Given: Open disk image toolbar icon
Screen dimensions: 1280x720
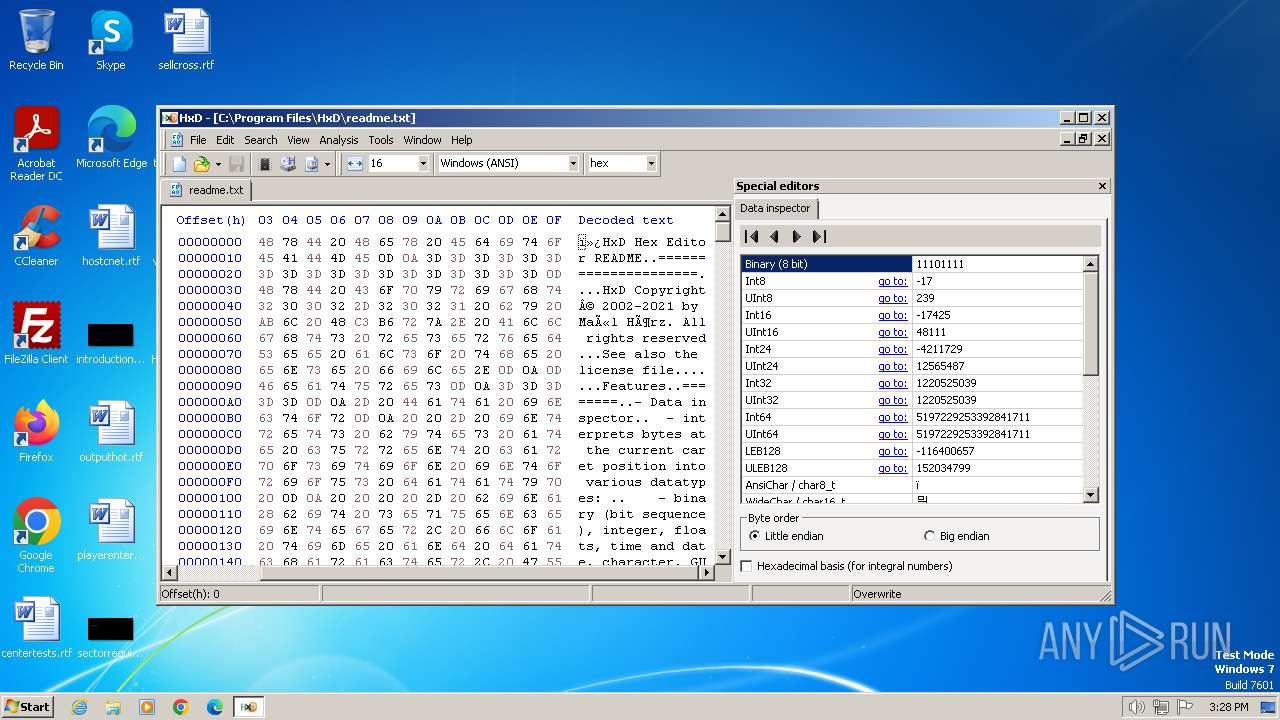Looking at the screenshot, I should click(311, 163).
